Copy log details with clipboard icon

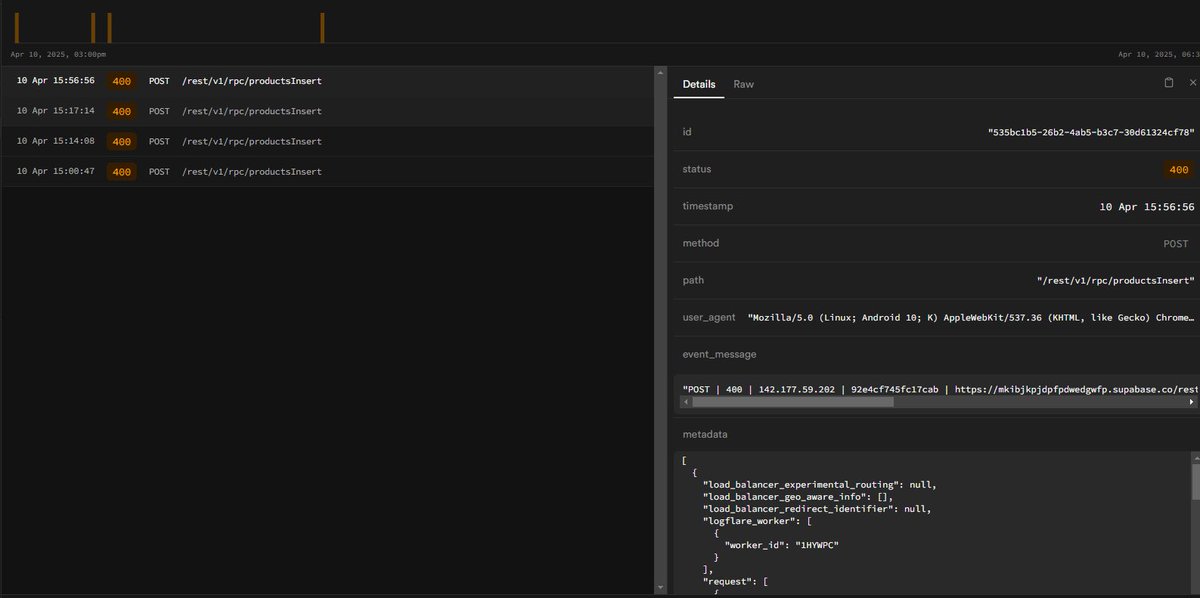point(1169,83)
